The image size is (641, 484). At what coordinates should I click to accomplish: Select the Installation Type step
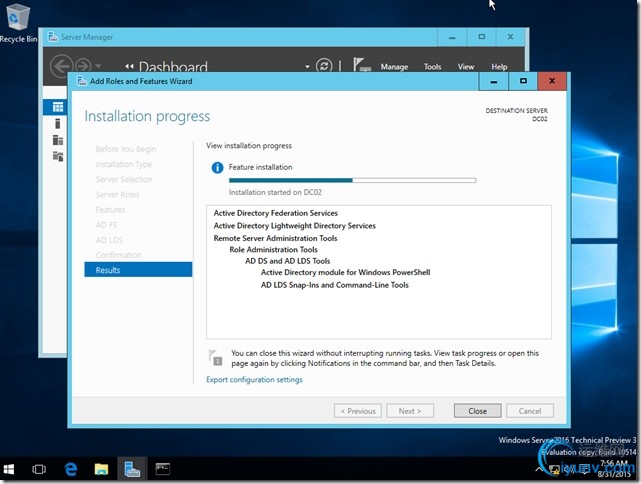point(123,164)
